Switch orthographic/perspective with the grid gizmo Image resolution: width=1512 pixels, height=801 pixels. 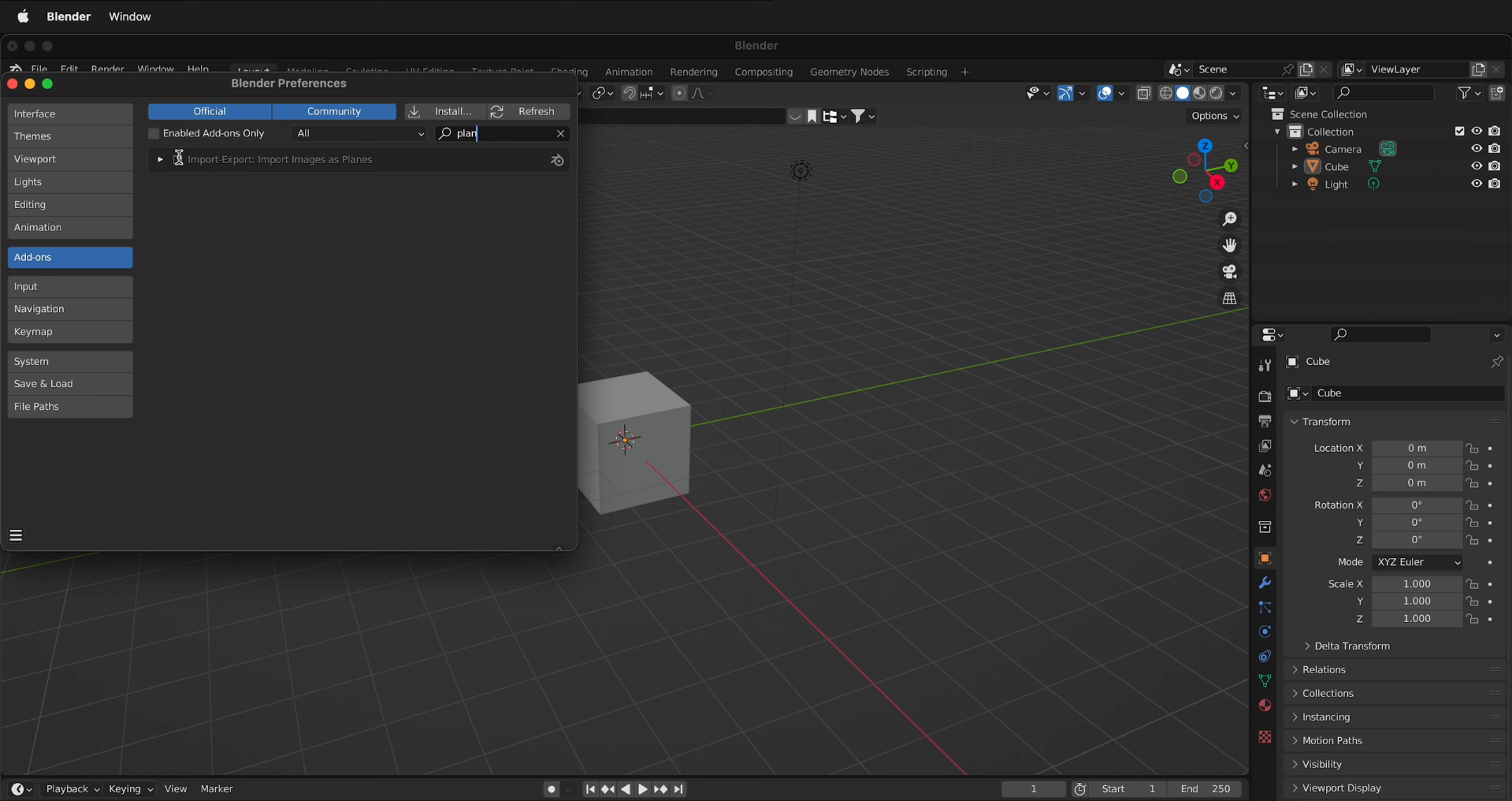click(1229, 299)
